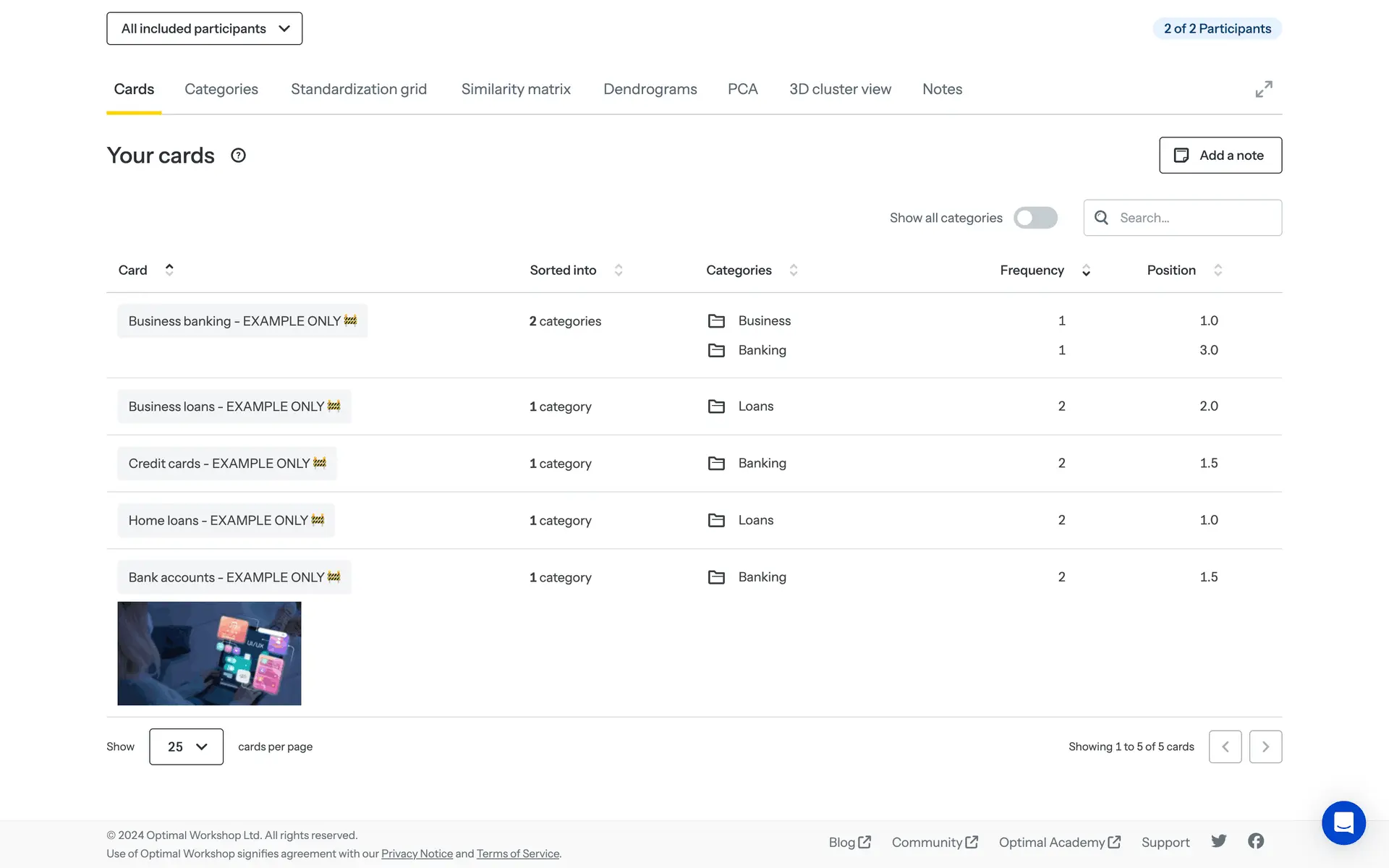Switch to Dendrograms tab
The width and height of the screenshot is (1389, 868).
[x=650, y=89]
